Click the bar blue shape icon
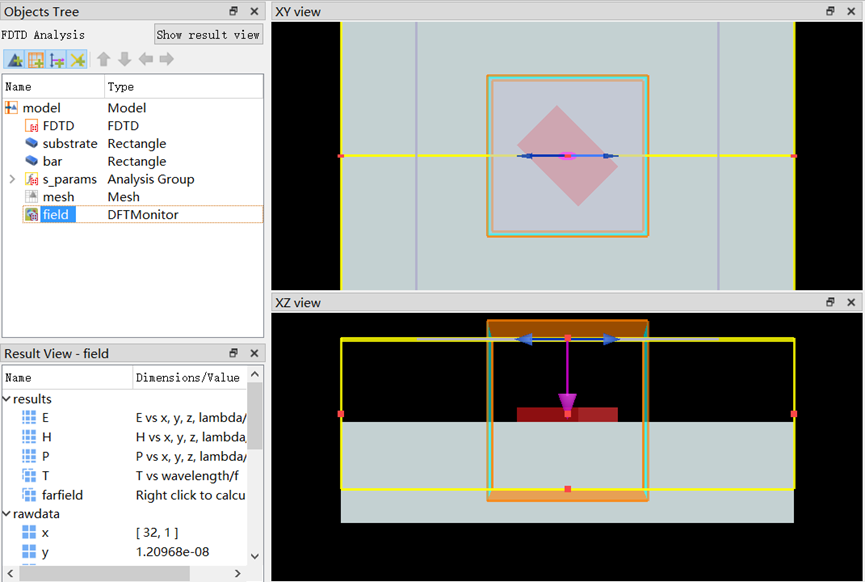865x582 pixels. 31,161
